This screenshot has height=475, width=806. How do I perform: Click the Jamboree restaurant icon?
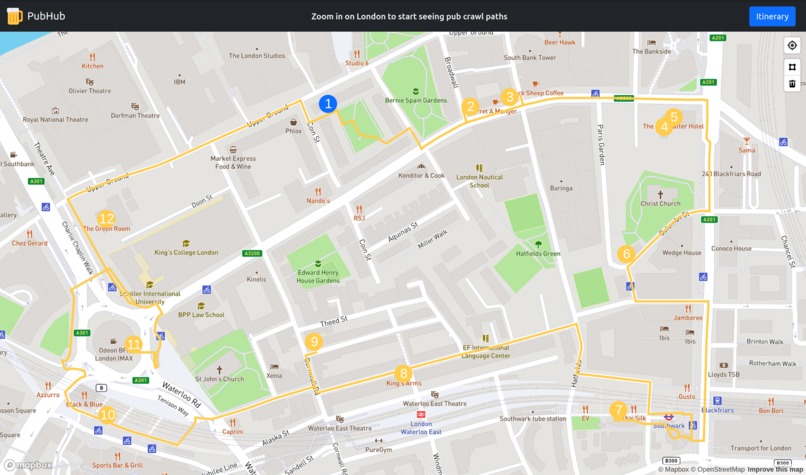point(688,309)
